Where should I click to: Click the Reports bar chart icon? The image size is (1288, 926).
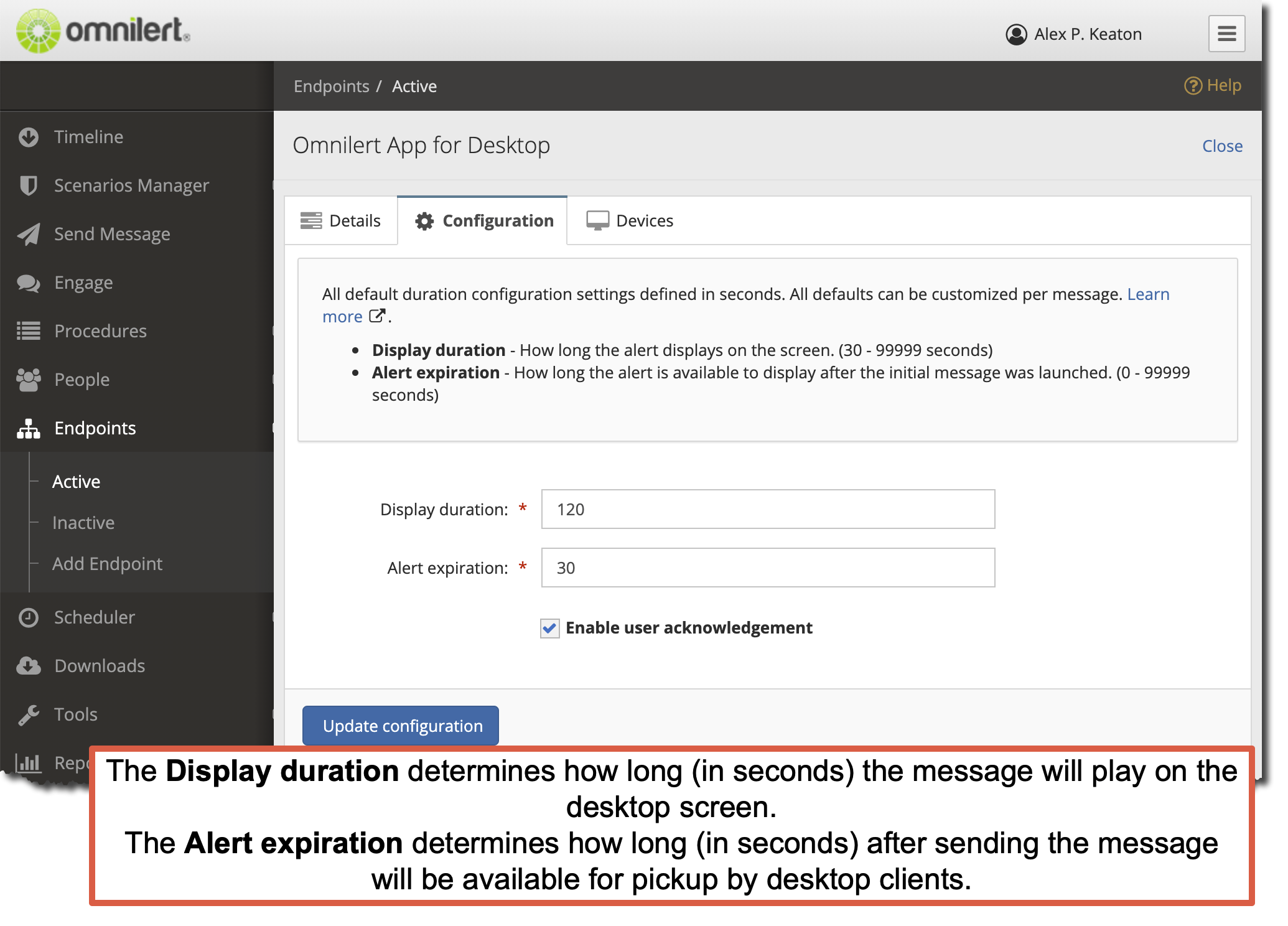(x=29, y=763)
